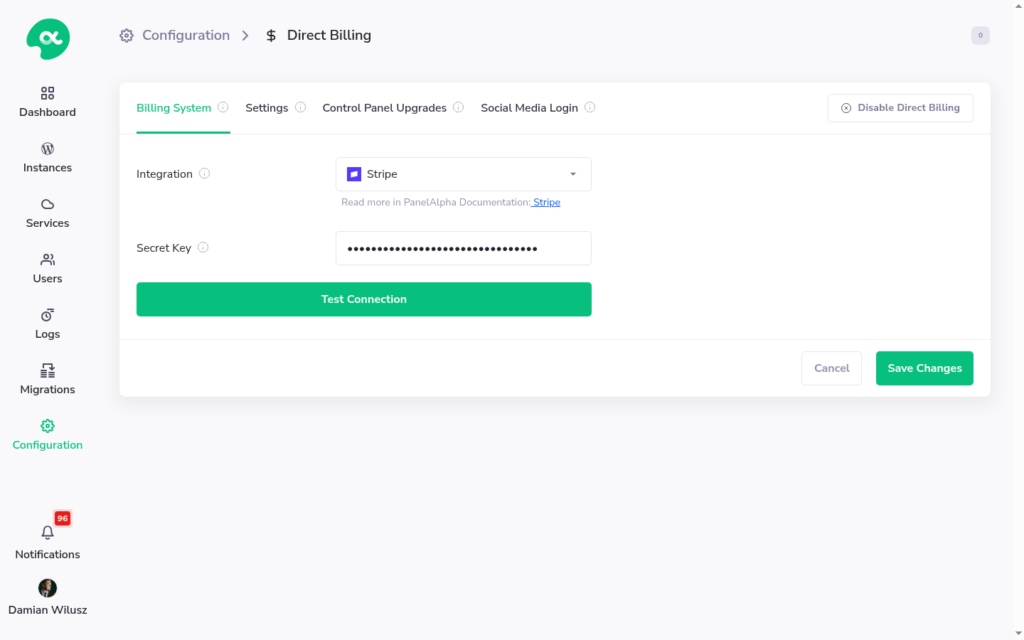Image resolution: width=1024 pixels, height=640 pixels.
Task: Click info icon next to Billing System tab
Action: coord(223,107)
